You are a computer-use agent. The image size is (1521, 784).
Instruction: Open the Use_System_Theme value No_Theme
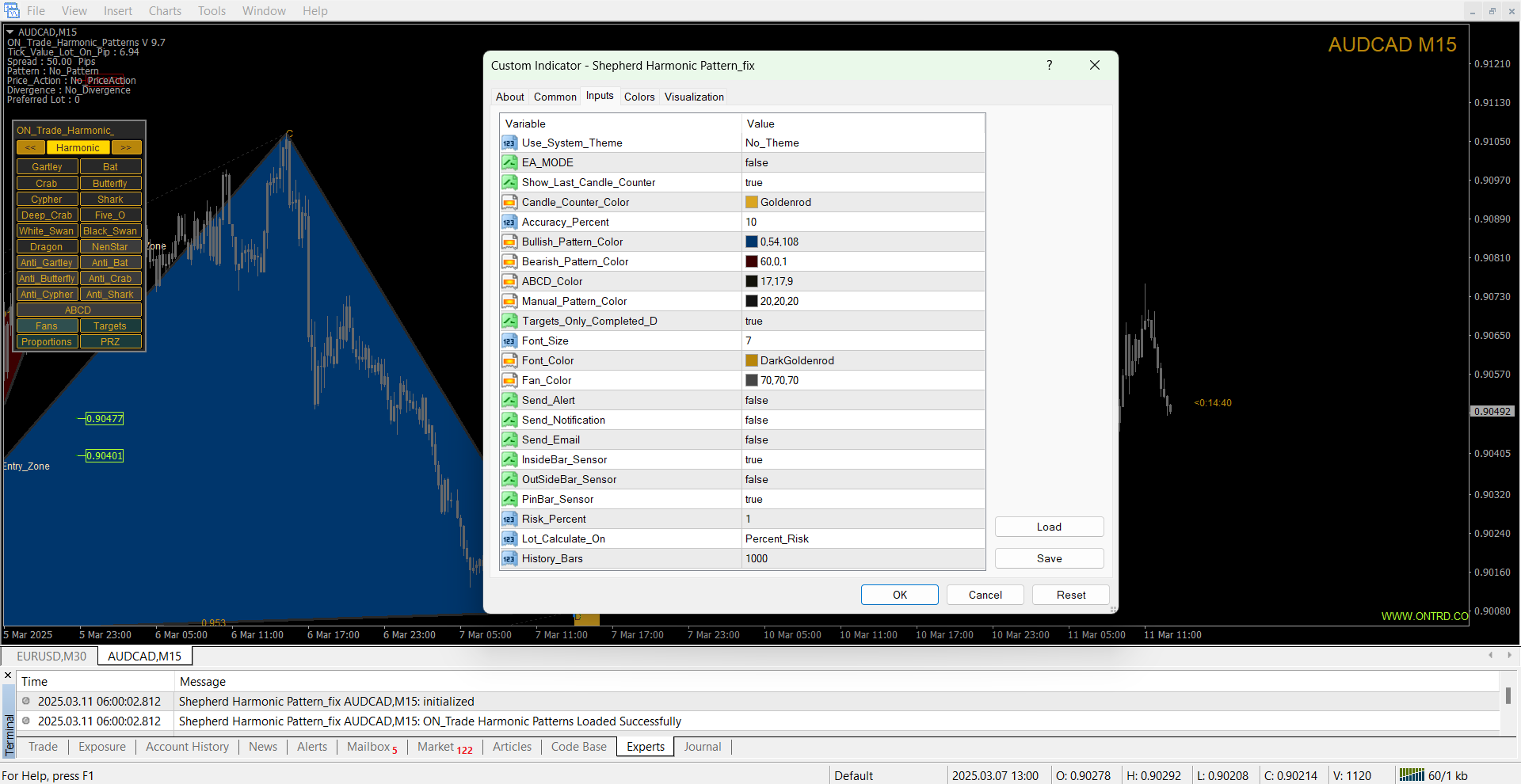tap(863, 143)
